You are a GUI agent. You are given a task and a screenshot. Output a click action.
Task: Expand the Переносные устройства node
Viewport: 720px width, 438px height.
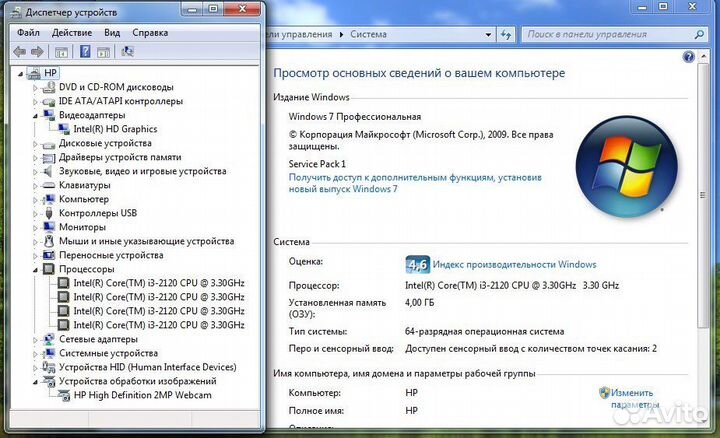point(35,256)
